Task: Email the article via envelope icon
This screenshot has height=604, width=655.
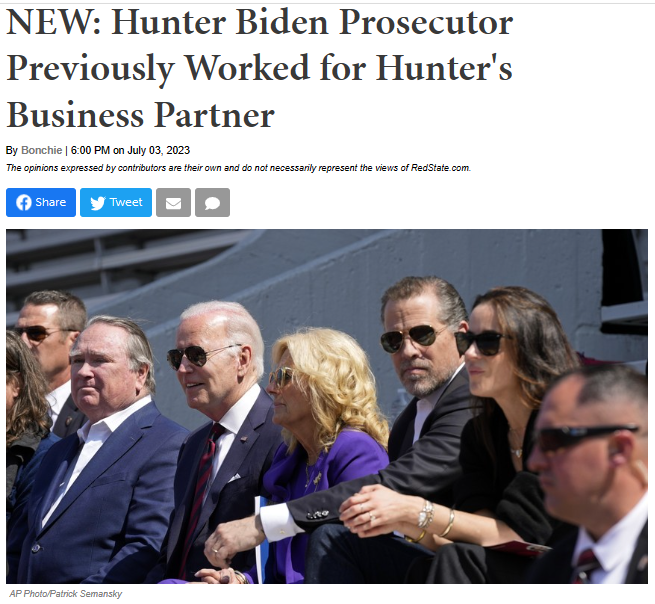Action: pyautogui.click(x=173, y=203)
